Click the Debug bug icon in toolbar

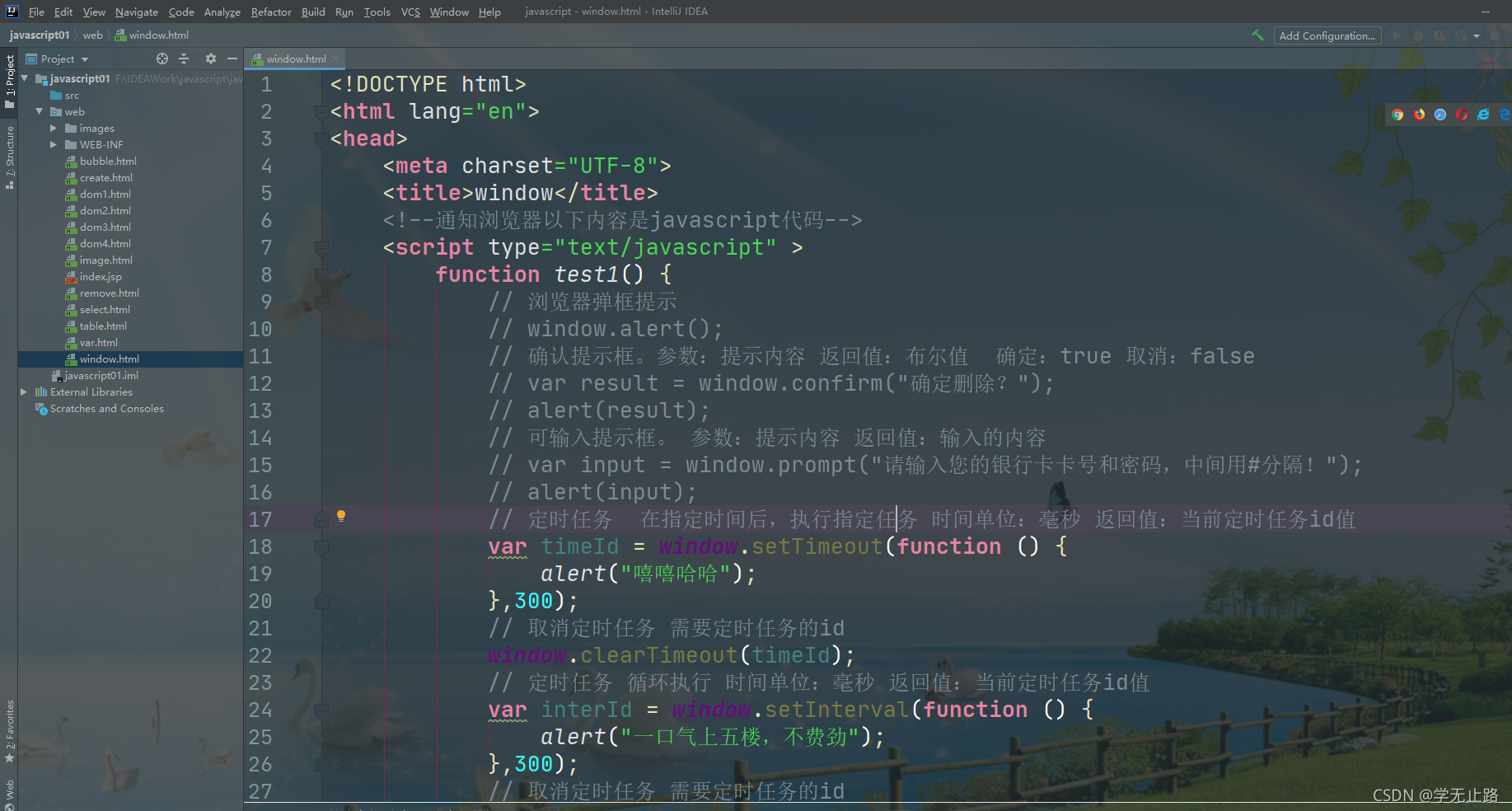[1418, 35]
